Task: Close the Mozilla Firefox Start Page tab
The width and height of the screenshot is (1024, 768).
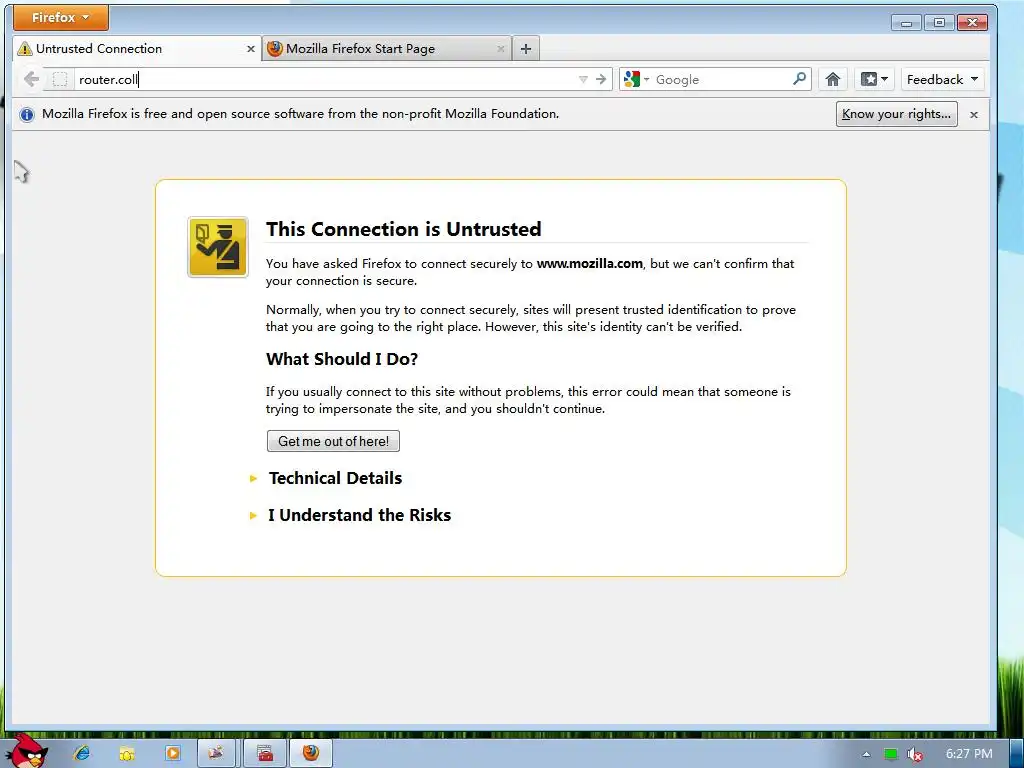Action: [500, 49]
